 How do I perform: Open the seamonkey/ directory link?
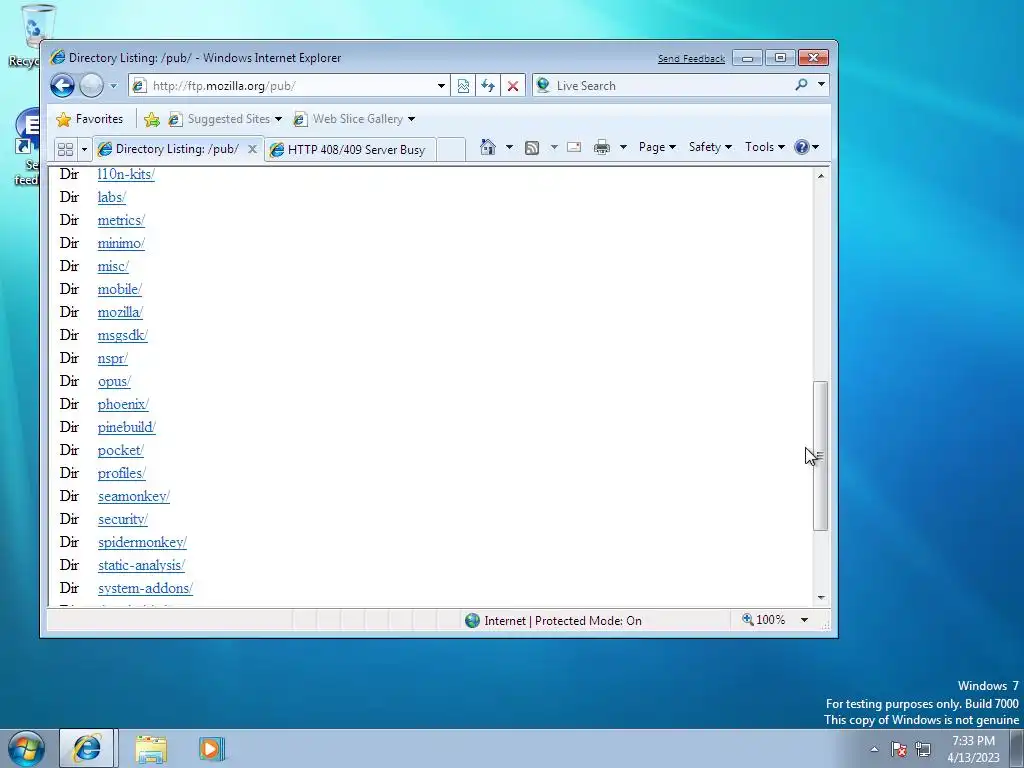(x=134, y=496)
